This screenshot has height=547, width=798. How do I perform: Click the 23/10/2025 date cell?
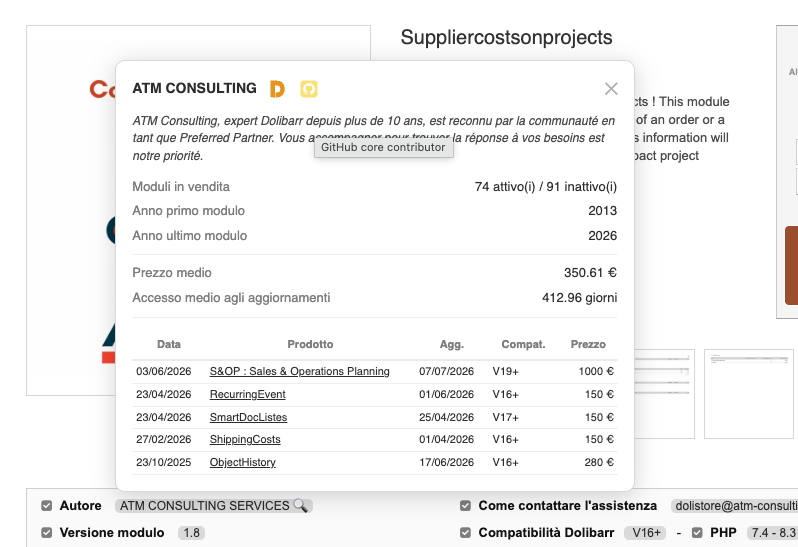click(x=164, y=462)
